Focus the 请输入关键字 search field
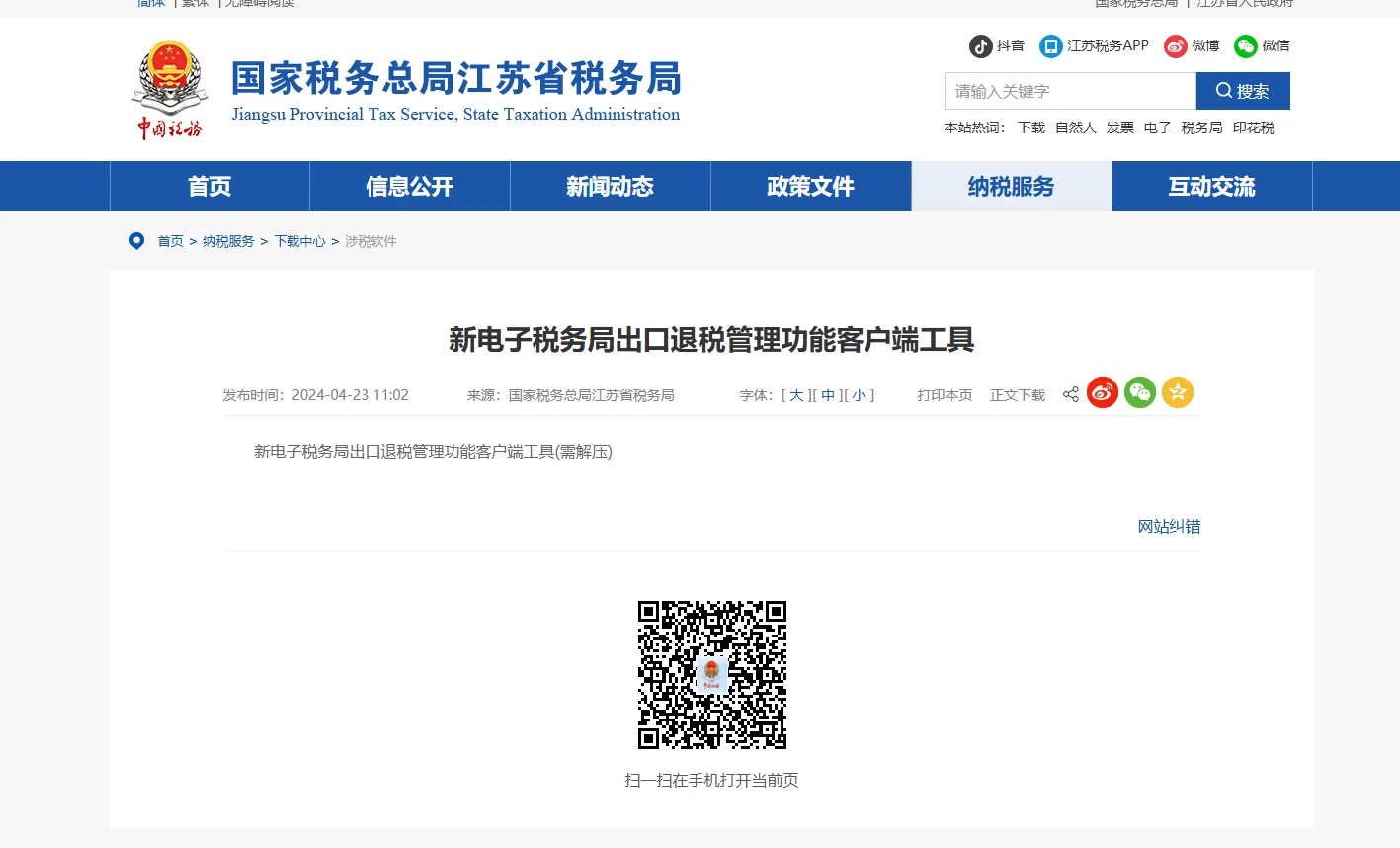The image size is (1400, 848). [1070, 91]
